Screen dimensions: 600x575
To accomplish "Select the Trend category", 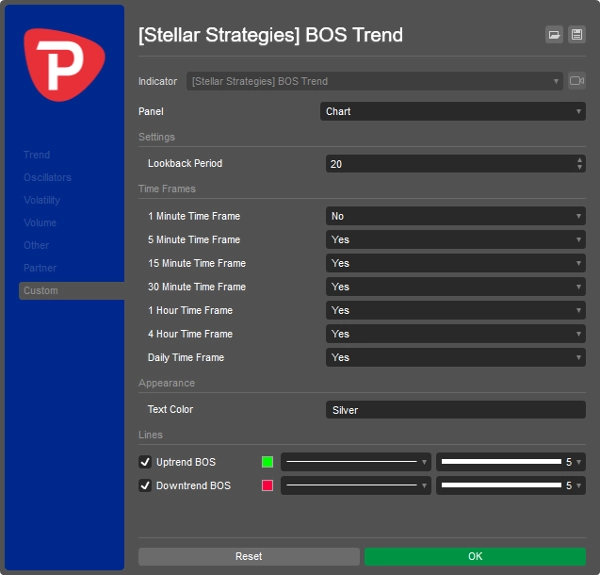I will 37,155.
